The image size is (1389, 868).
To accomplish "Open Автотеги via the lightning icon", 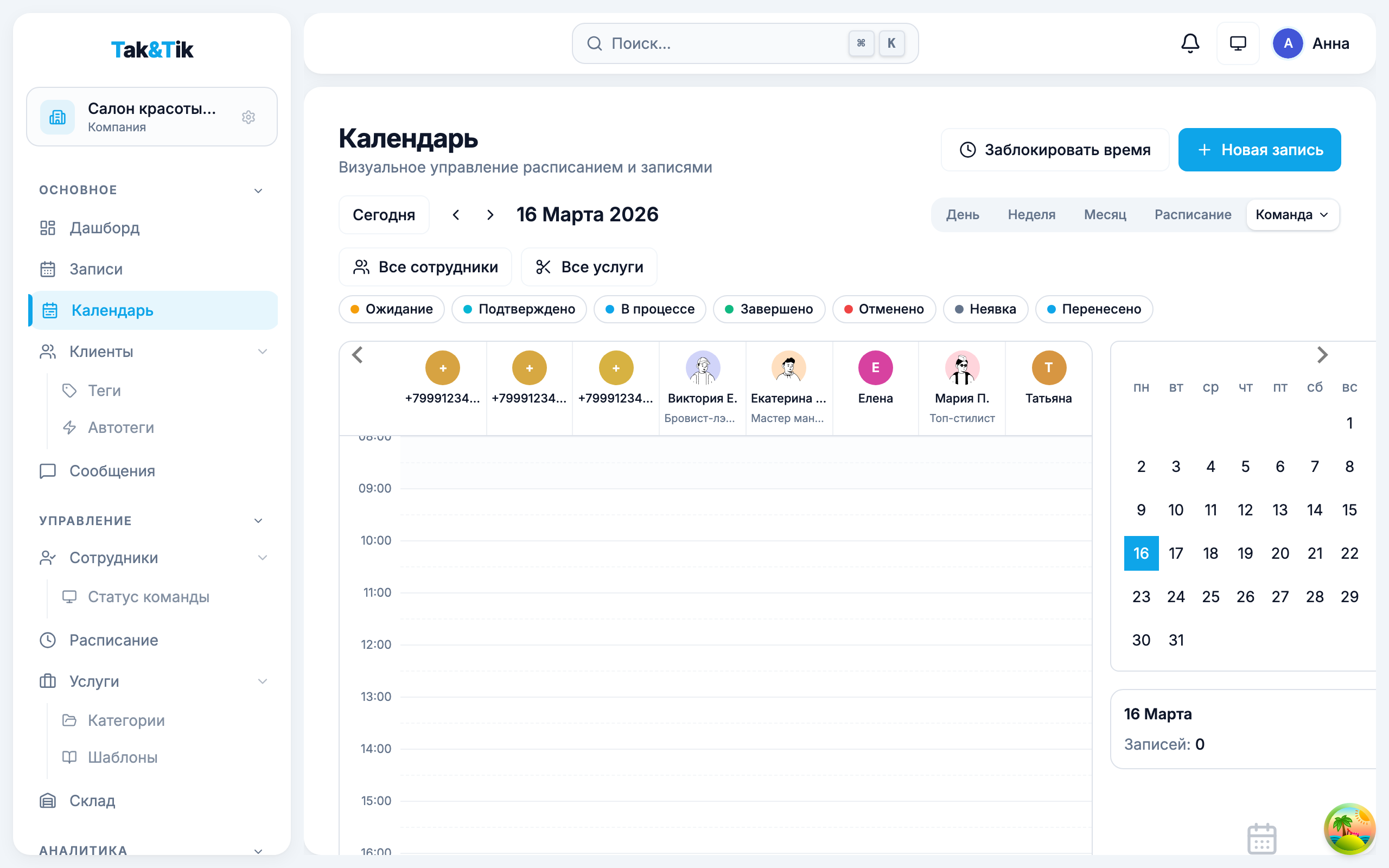I will coord(70,427).
